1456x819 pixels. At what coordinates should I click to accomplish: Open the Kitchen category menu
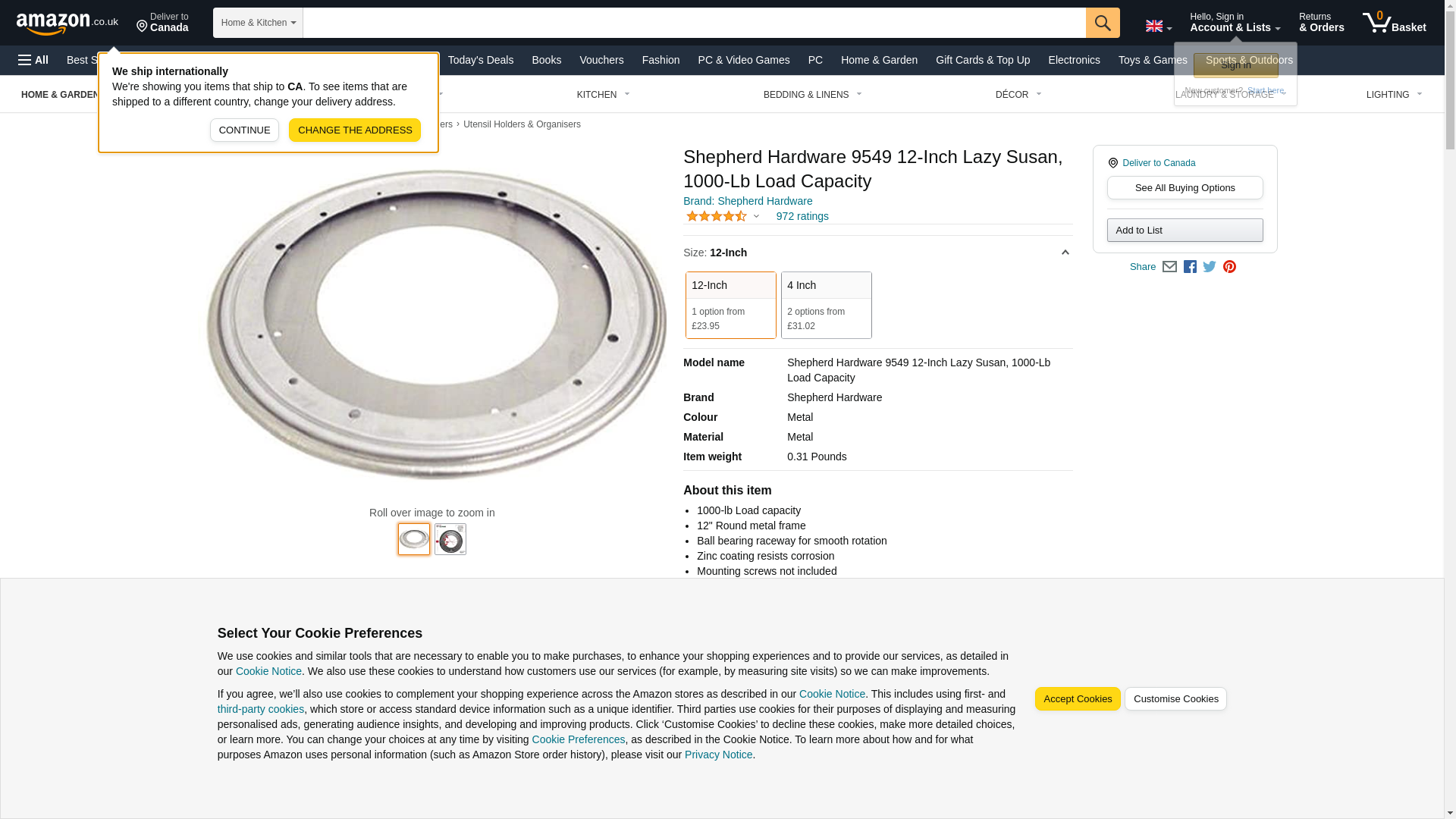[604, 95]
